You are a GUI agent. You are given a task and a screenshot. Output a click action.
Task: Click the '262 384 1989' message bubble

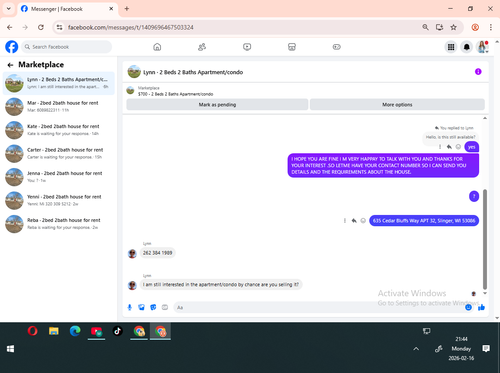(x=158, y=253)
